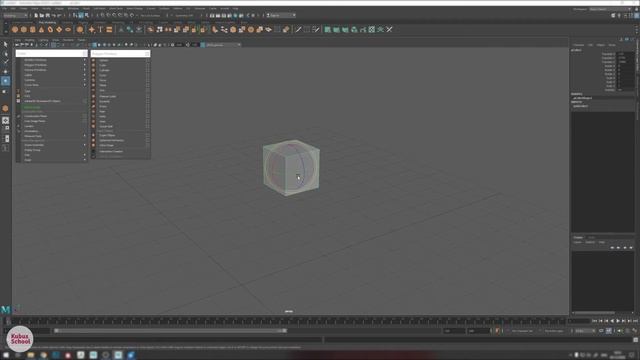This screenshot has width=640, height=360.
Task: Click the animation range slider bar
Action: click(x=170, y=331)
